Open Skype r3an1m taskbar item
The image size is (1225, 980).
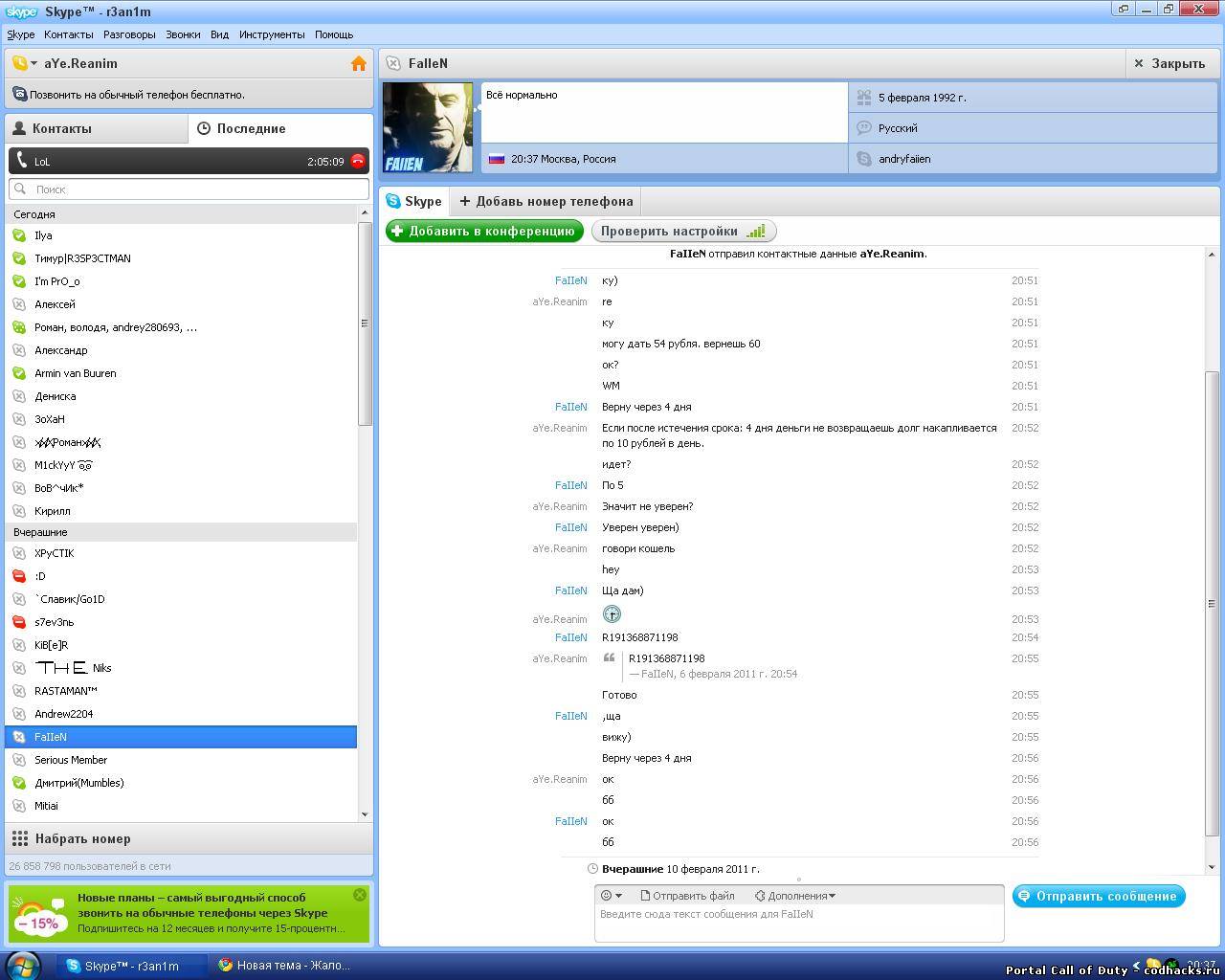click(131, 966)
